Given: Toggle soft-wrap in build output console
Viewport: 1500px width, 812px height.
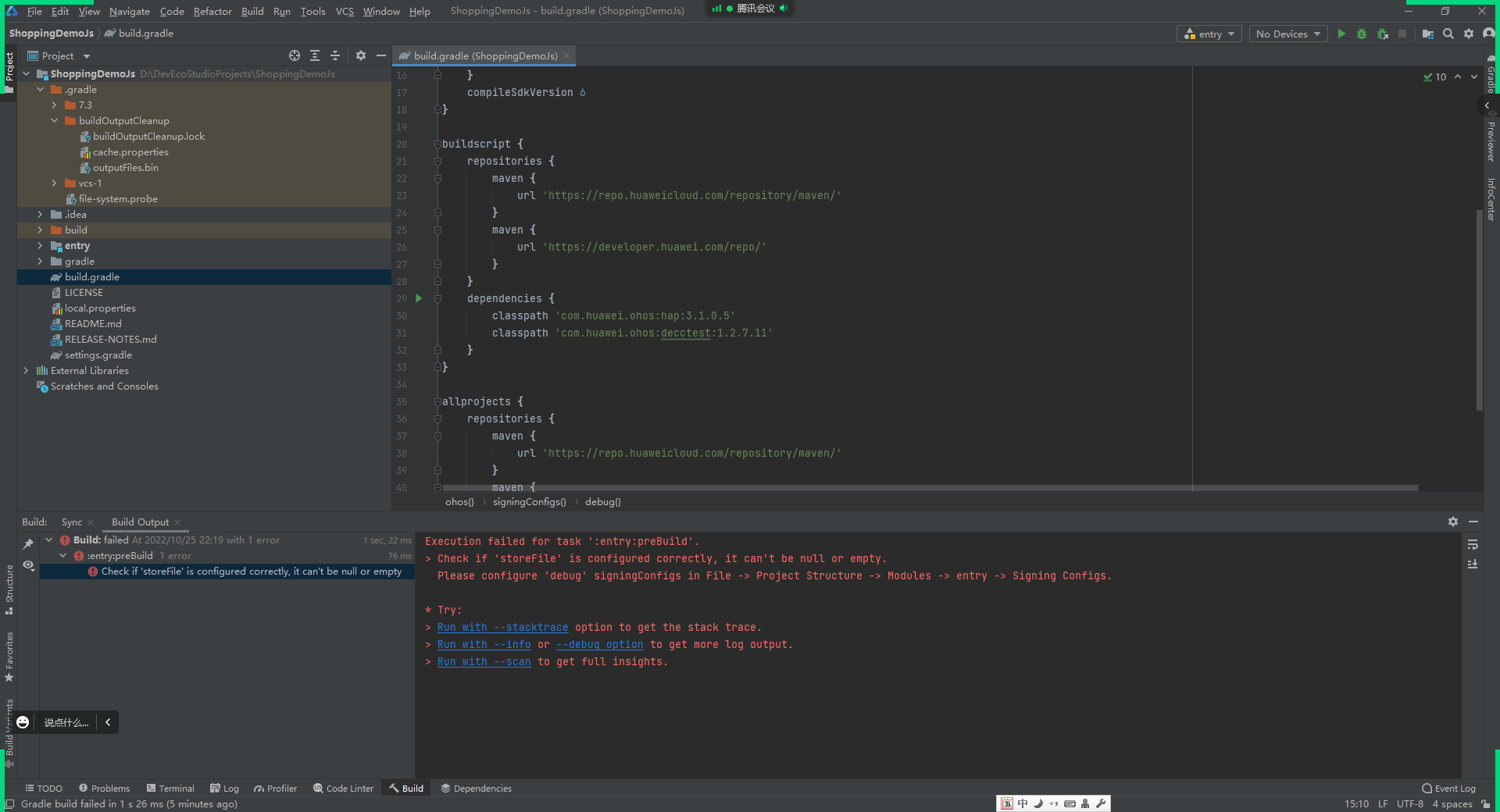Looking at the screenshot, I should click(1473, 544).
